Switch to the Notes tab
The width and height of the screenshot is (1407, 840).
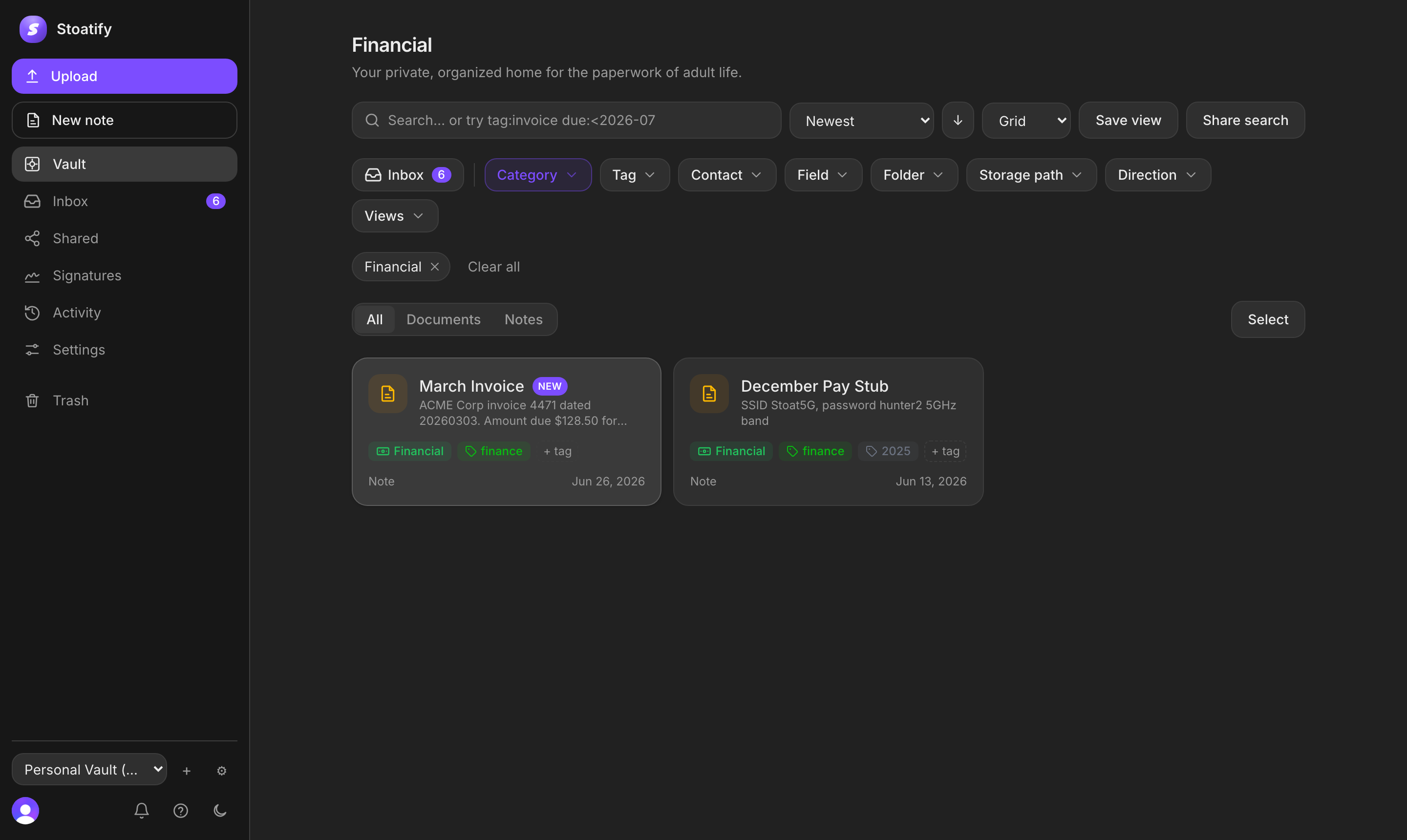click(x=523, y=319)
